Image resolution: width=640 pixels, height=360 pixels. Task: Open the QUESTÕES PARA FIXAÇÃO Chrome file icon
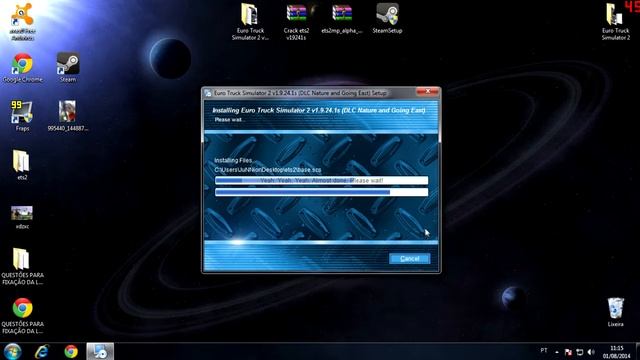pos(22,316)
